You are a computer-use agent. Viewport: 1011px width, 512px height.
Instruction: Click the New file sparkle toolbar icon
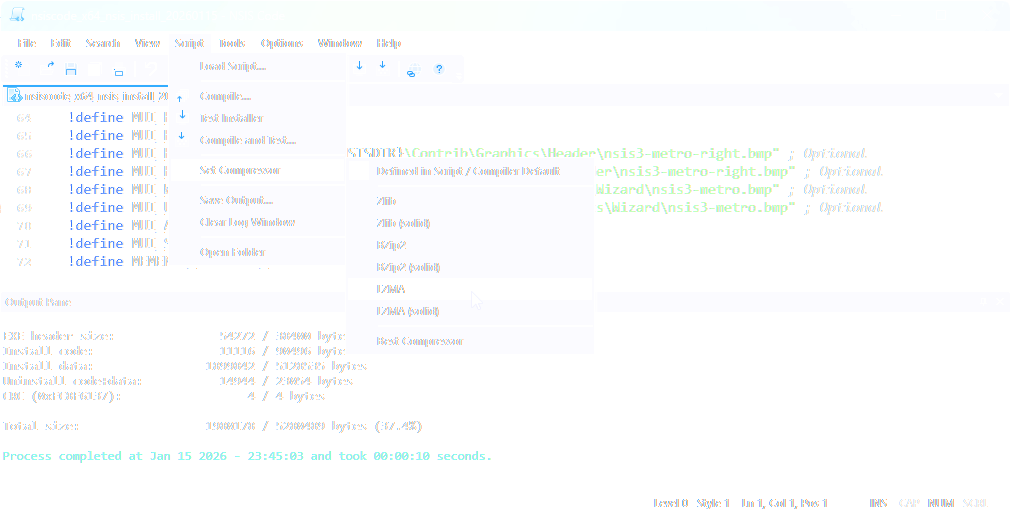19,65
